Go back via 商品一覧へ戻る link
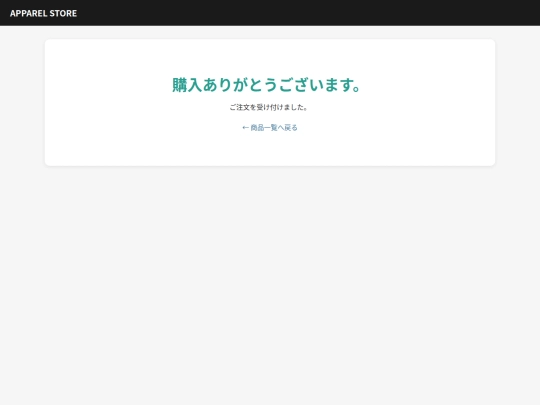Viewport: 540px width, 405px height. [270, 128]
